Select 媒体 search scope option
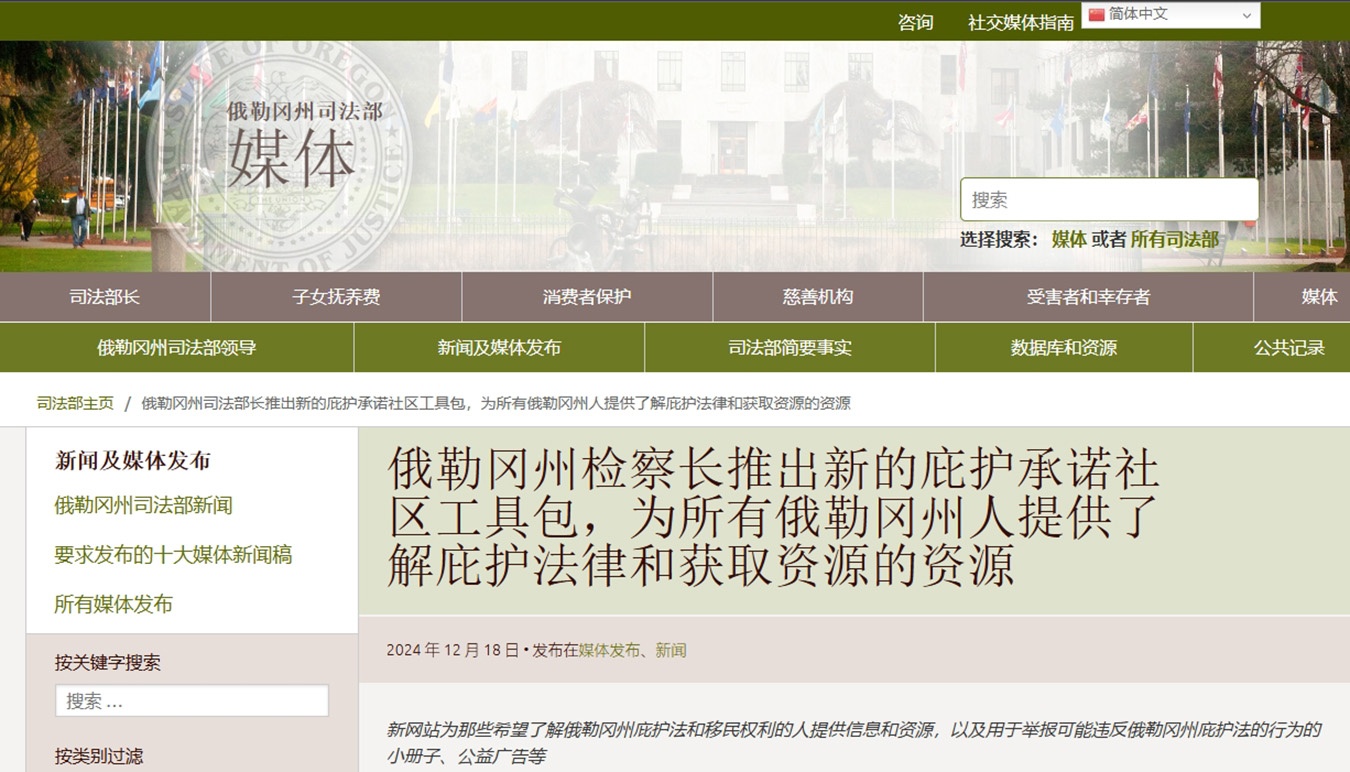Viewport: 1350px width, 772px height. (1068, 239)
